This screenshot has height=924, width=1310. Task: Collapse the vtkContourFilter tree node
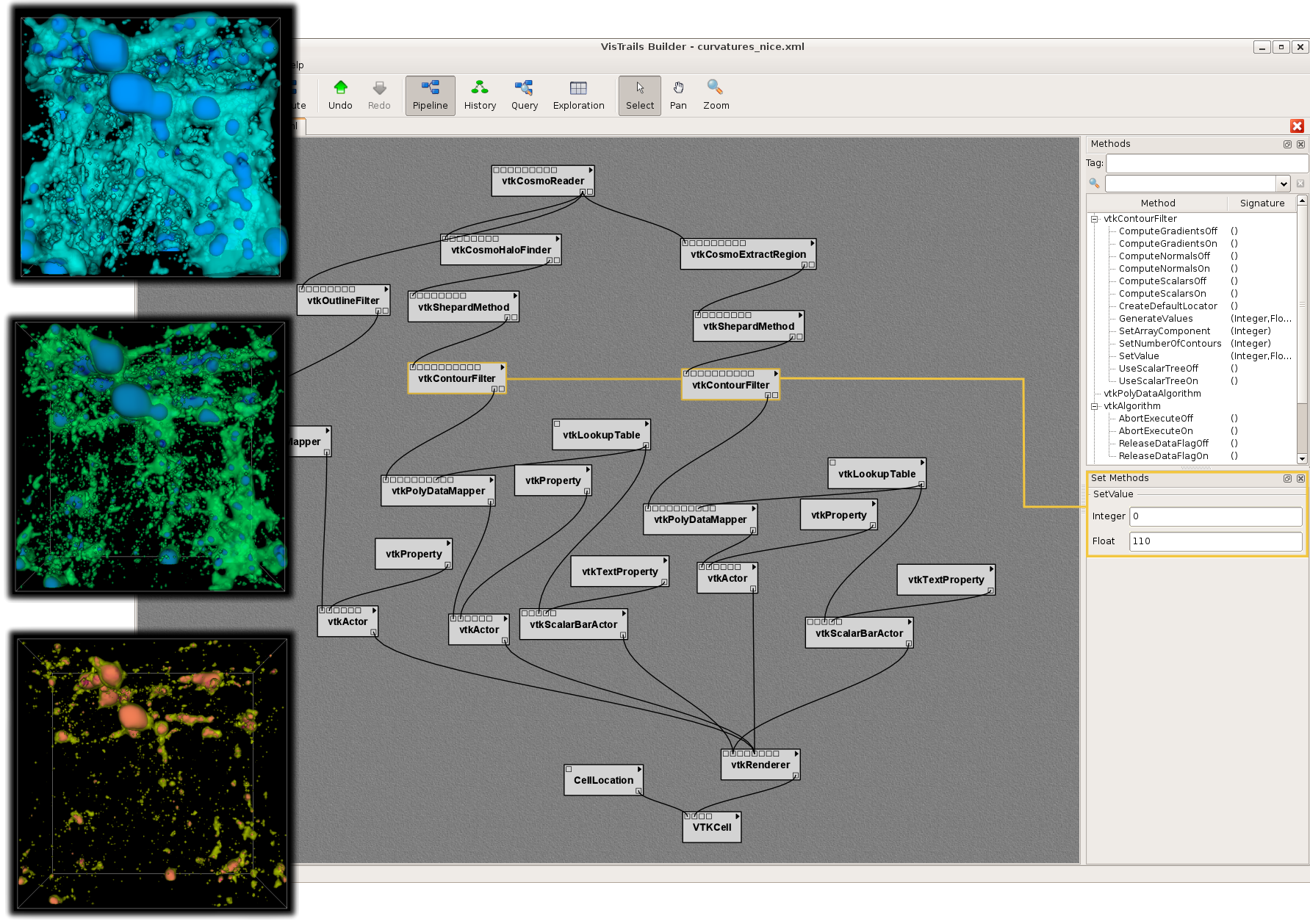tap(1095, 219)
